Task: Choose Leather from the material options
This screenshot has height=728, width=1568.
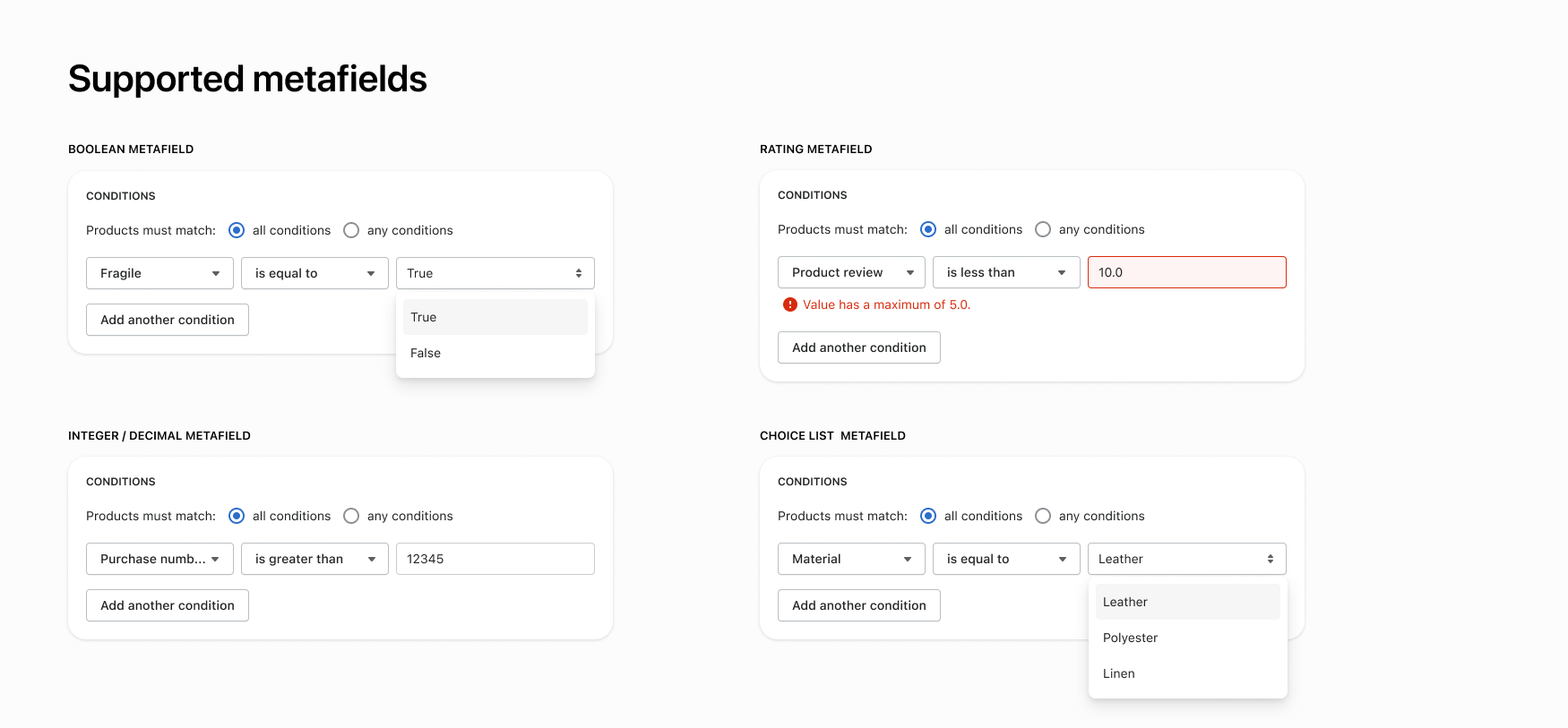Action: coord(1187,602)
